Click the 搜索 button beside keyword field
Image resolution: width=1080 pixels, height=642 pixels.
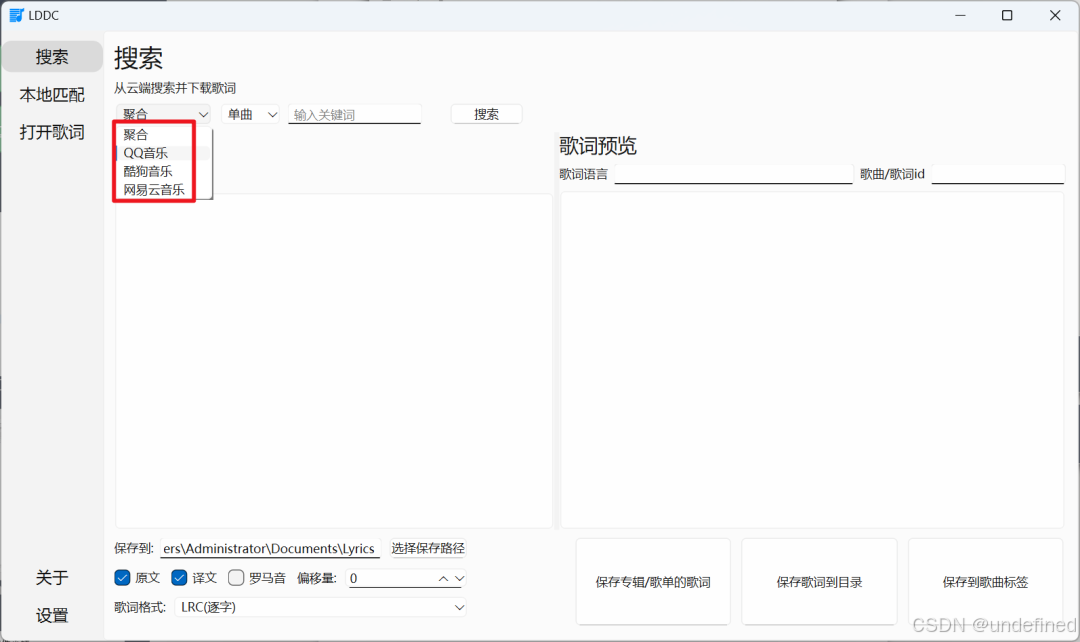click(486, 114)
